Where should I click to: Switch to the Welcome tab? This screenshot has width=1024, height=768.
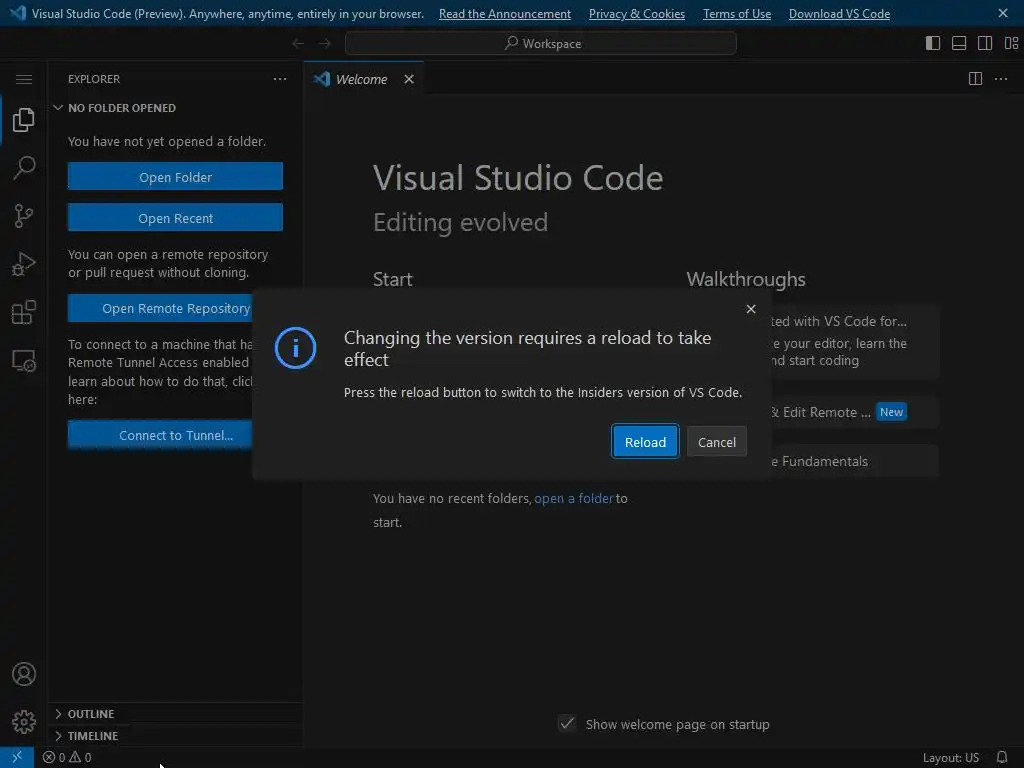tap(361, 79)
